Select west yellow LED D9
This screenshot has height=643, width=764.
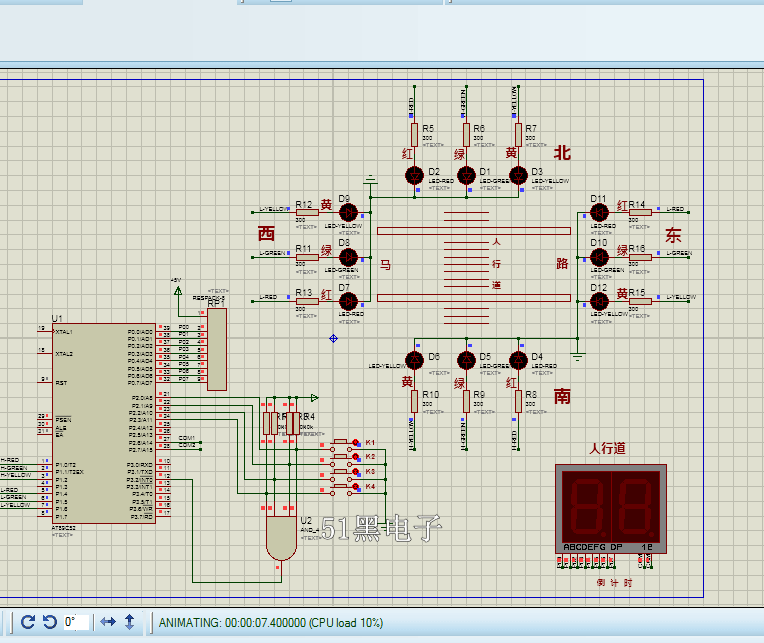point(348,212)
